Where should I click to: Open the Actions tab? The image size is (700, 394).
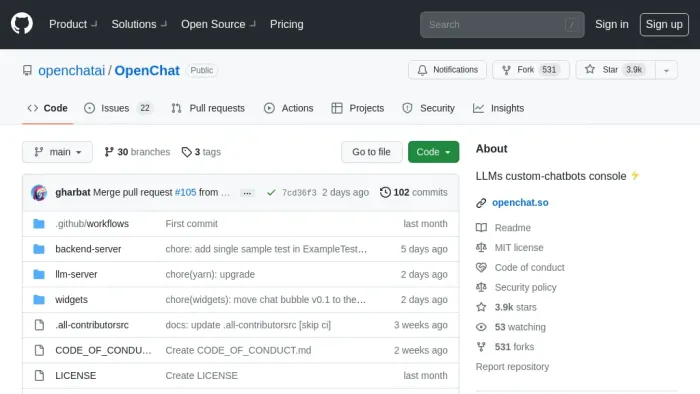pos(288,108)
